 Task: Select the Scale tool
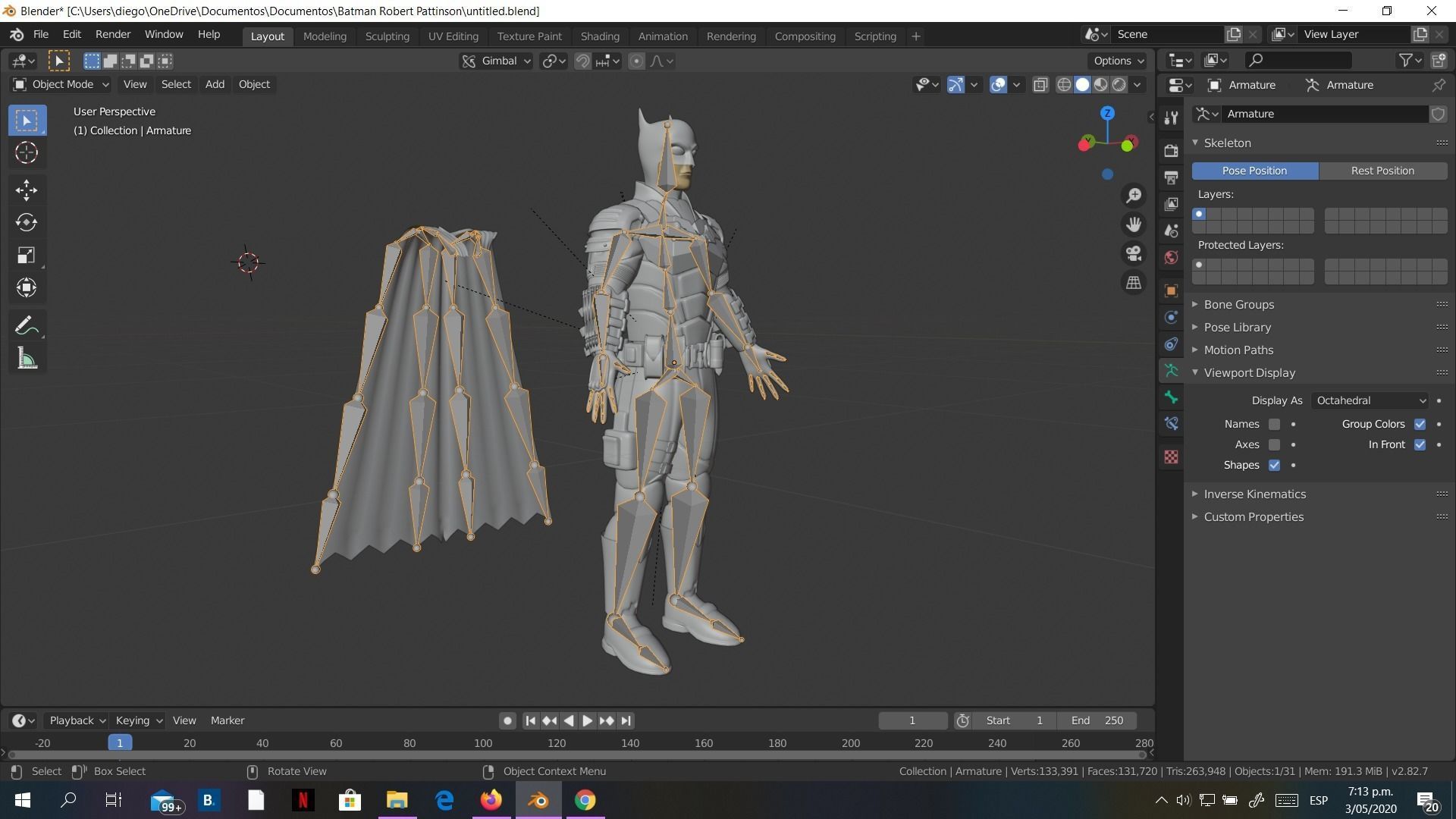click(x=27, y=256)
